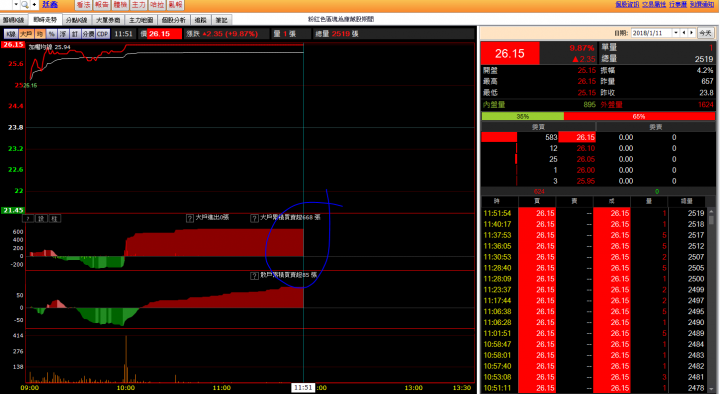Switch to the 分點K線 tab
Image resolution: width=720 pixels, height=394 pixels.
pos(76,20)
